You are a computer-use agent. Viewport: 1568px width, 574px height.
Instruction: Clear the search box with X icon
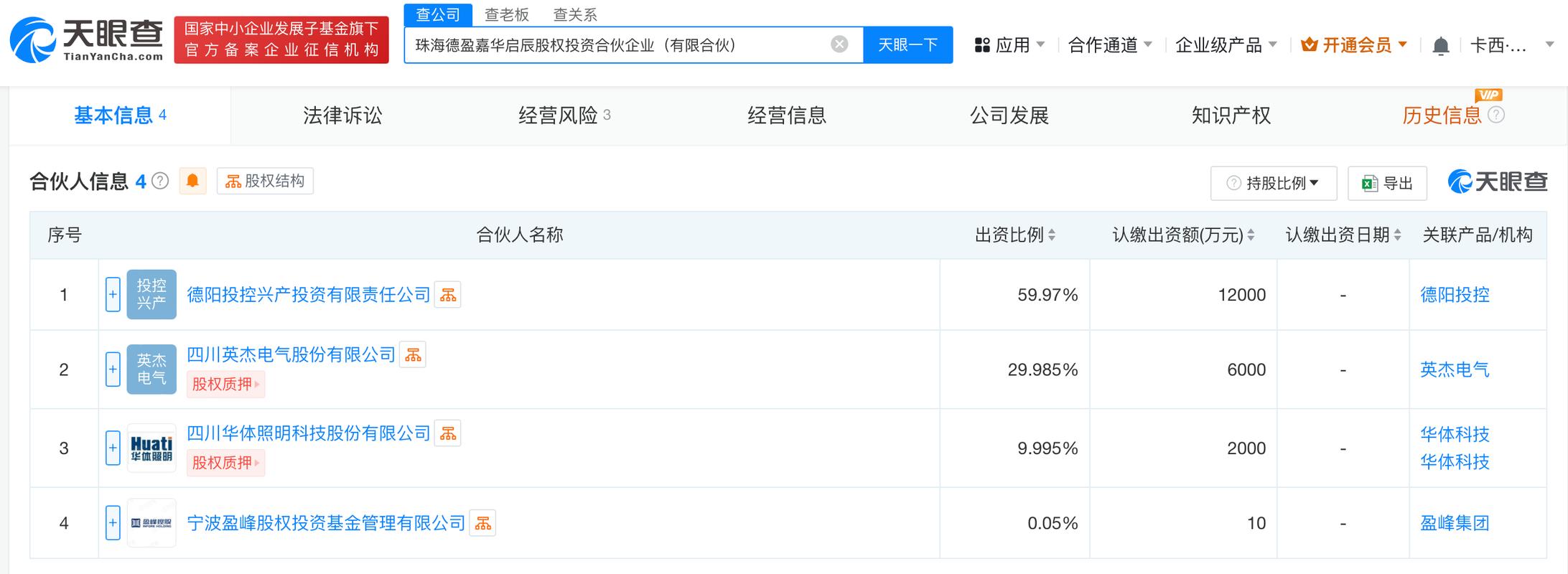pos(839,44)
